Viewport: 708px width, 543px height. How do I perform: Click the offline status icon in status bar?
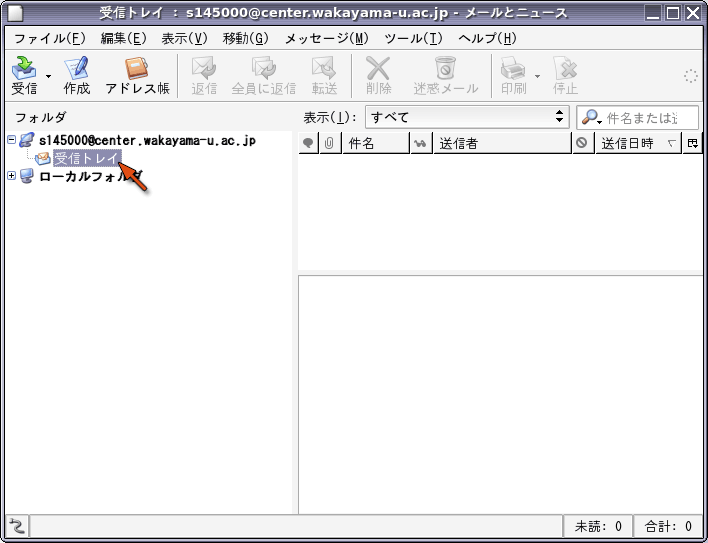click(17, 526)
